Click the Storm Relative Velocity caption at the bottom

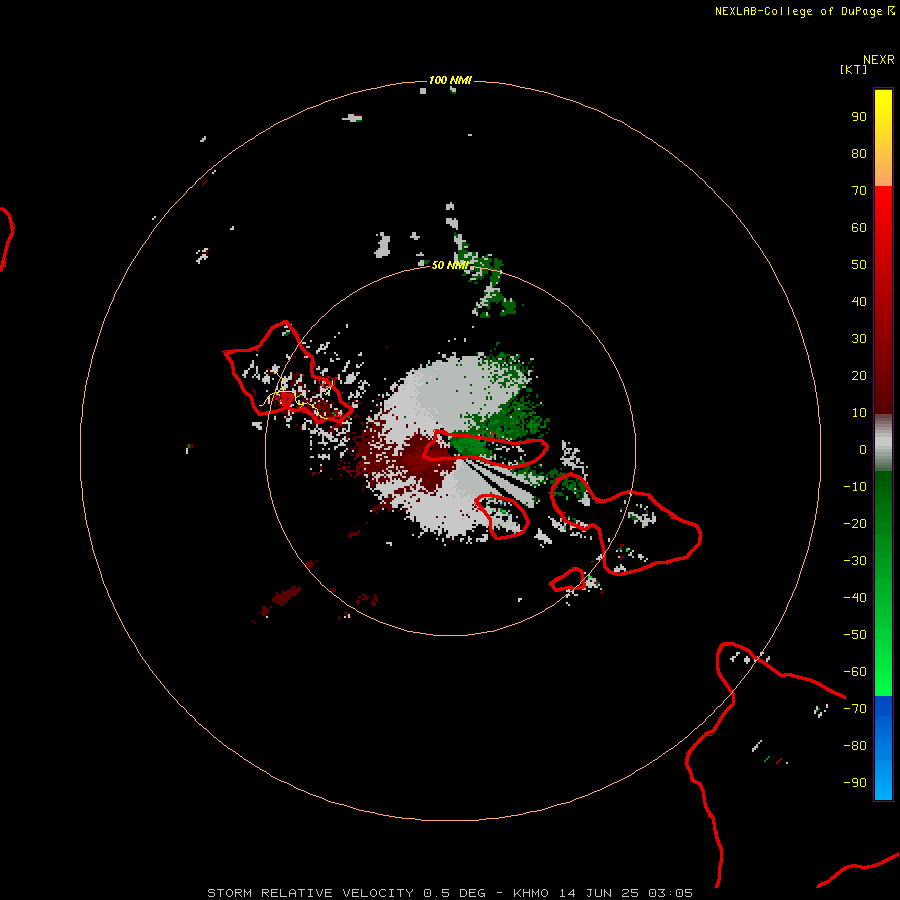(449, 893)
